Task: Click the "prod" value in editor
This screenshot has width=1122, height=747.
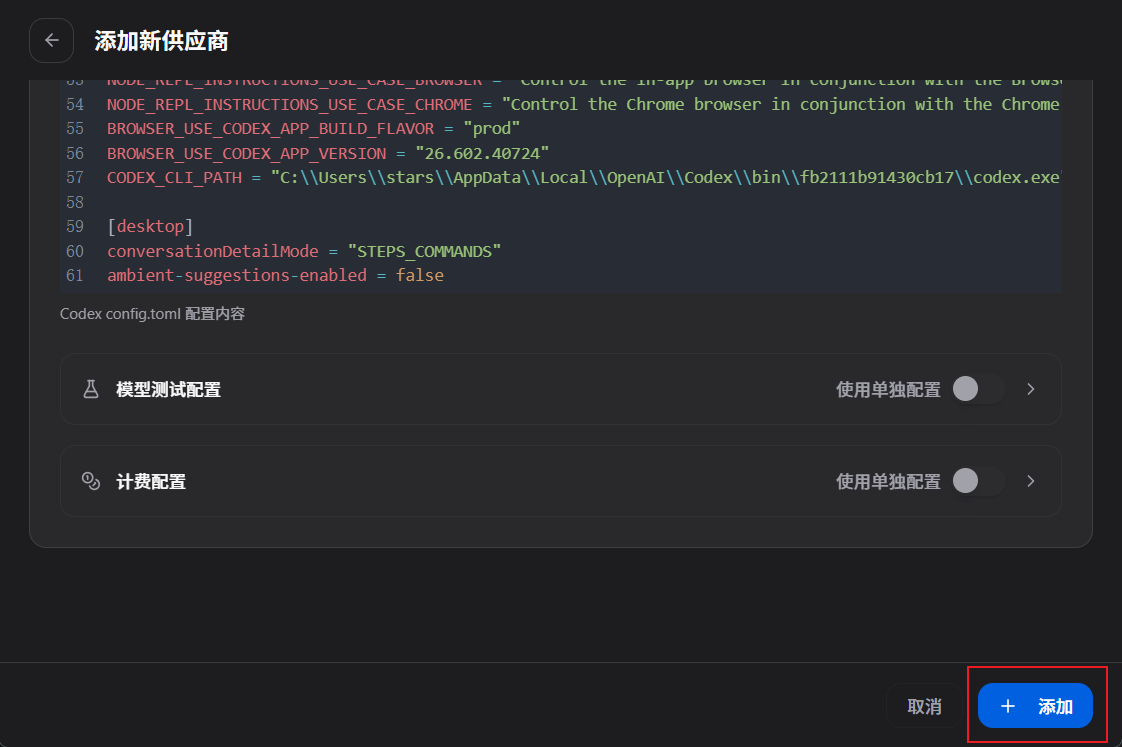Action: click(x=492, y=129)
